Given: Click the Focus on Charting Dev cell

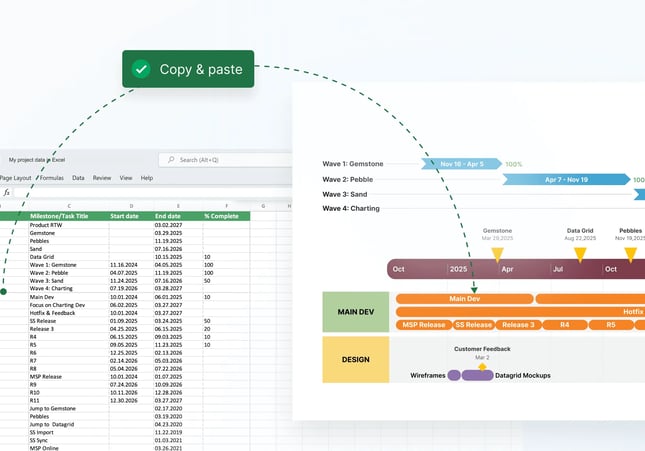Looking at the screenshot, I should (69, 305).
